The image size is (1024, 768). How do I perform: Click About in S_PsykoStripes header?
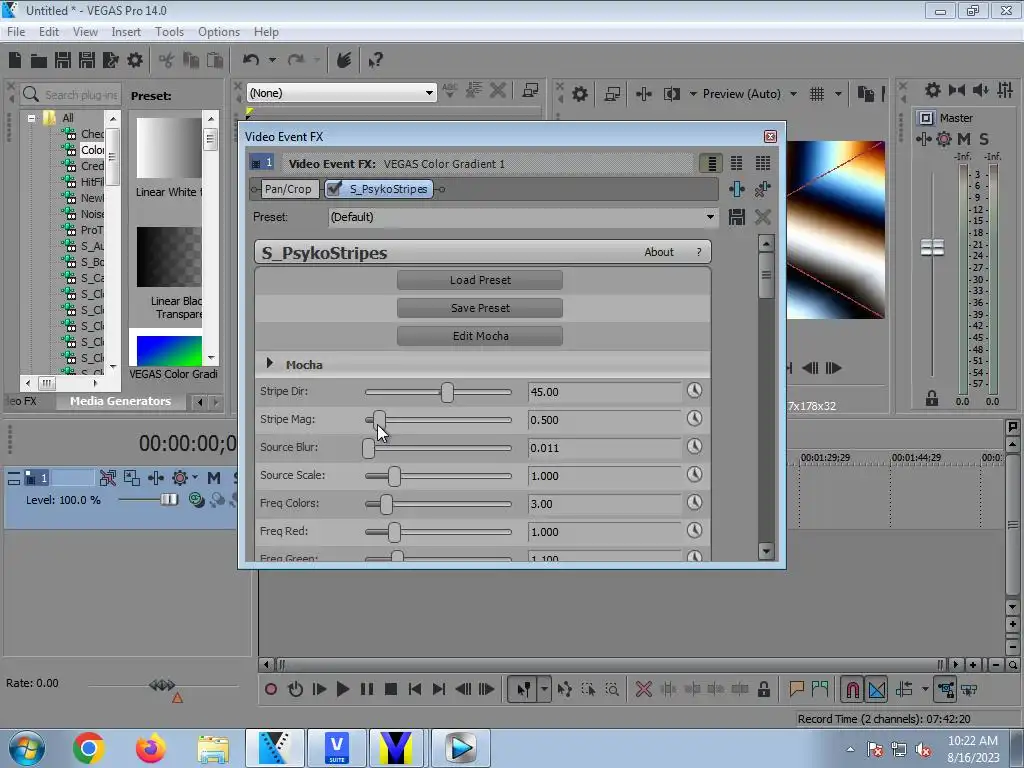click(658, 252)
